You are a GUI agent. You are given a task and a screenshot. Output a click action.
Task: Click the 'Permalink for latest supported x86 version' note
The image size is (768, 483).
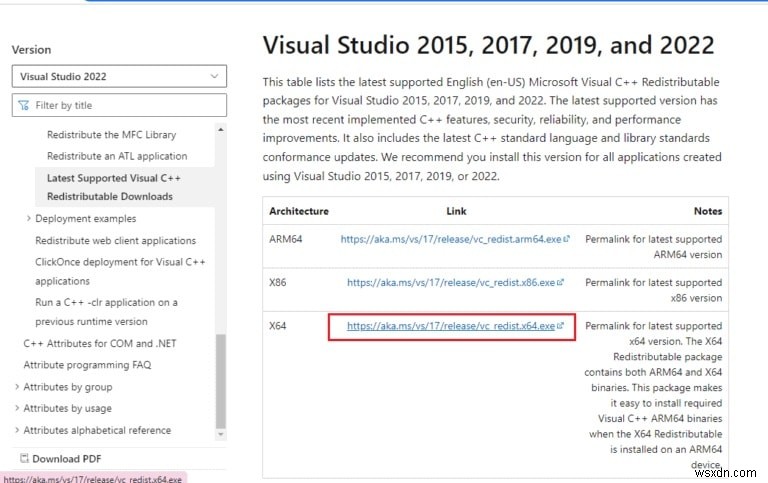pos(653,290)
